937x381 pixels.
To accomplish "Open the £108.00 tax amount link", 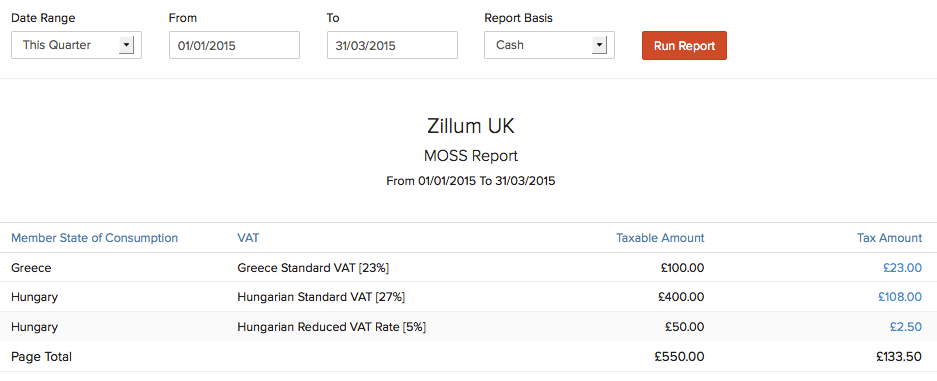I will pyautogui.click(x=900, y=297).
